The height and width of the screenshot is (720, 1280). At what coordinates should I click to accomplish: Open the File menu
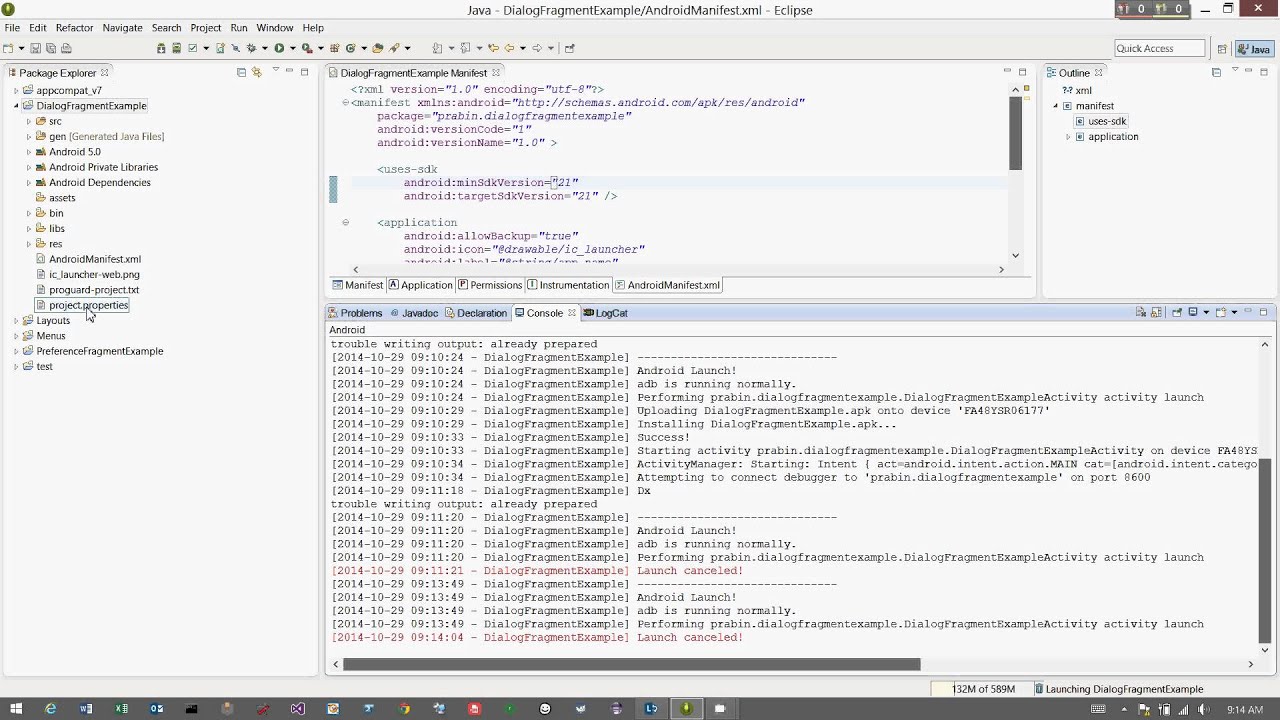(x=12, y=28)
